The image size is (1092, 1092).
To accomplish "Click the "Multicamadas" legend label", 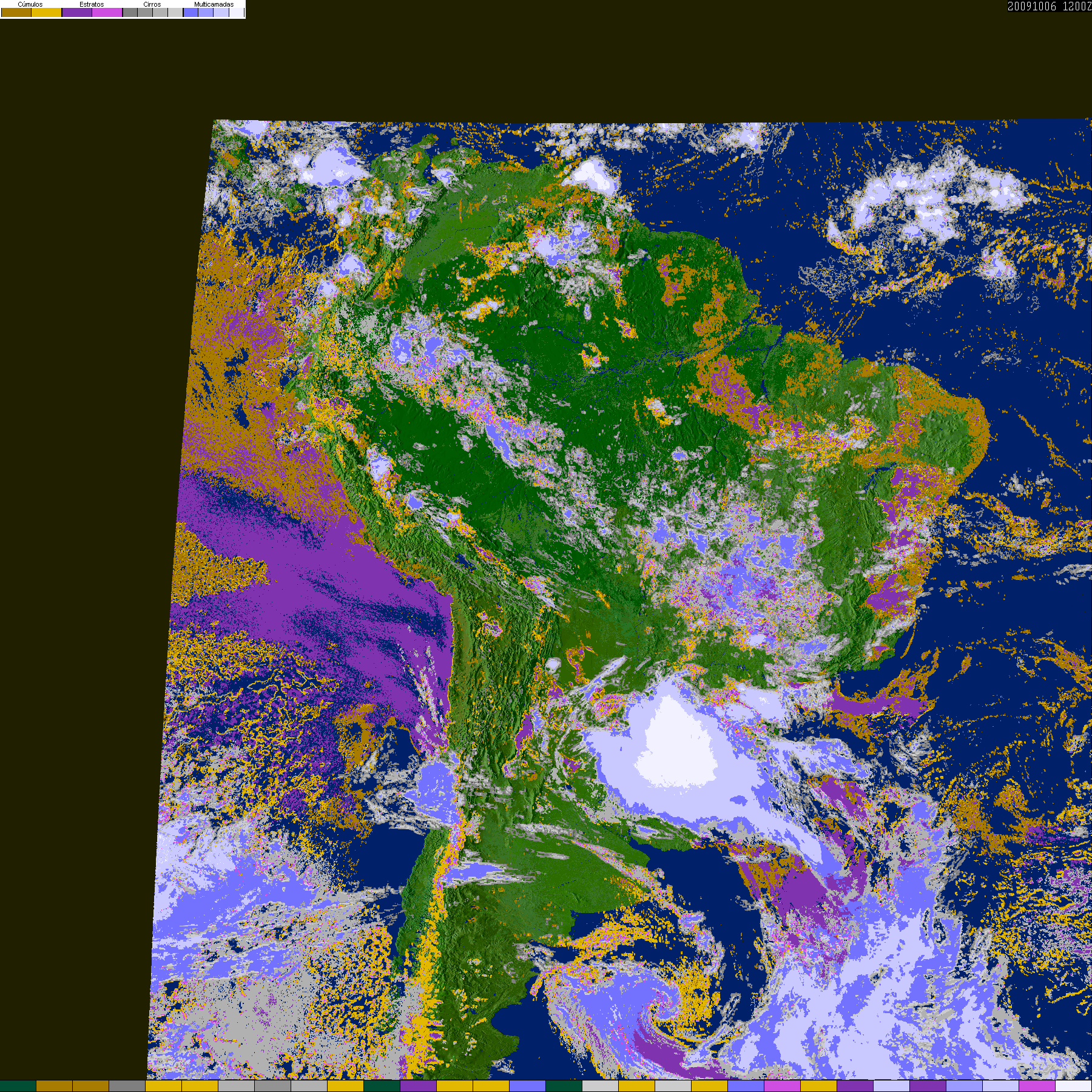I will coord(214,4).
